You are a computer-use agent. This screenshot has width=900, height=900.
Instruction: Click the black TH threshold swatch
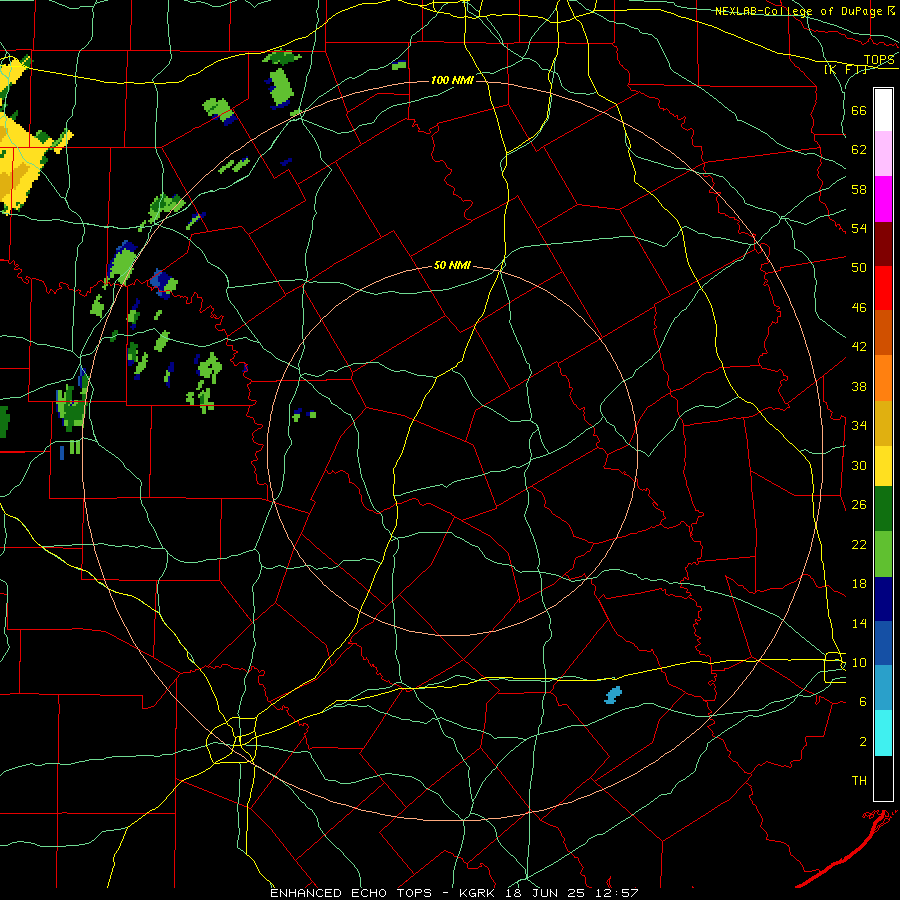pyautogui.click(x=883, y=778)
